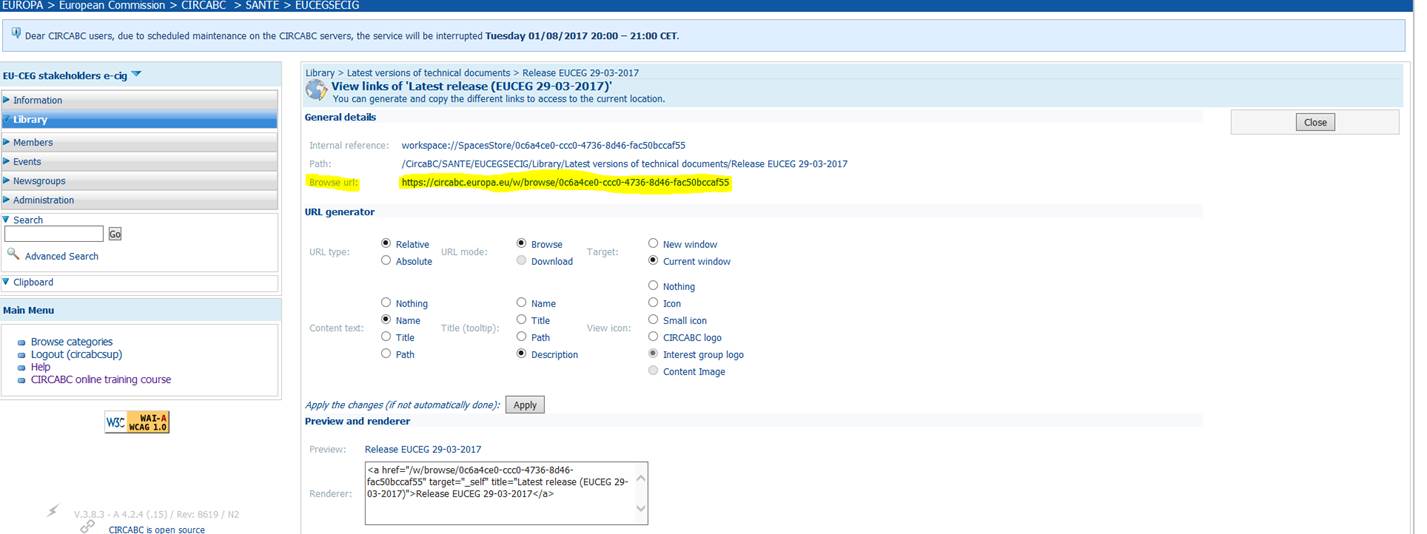Click the CIRCABC is open source link

click(x=157, y=529)
